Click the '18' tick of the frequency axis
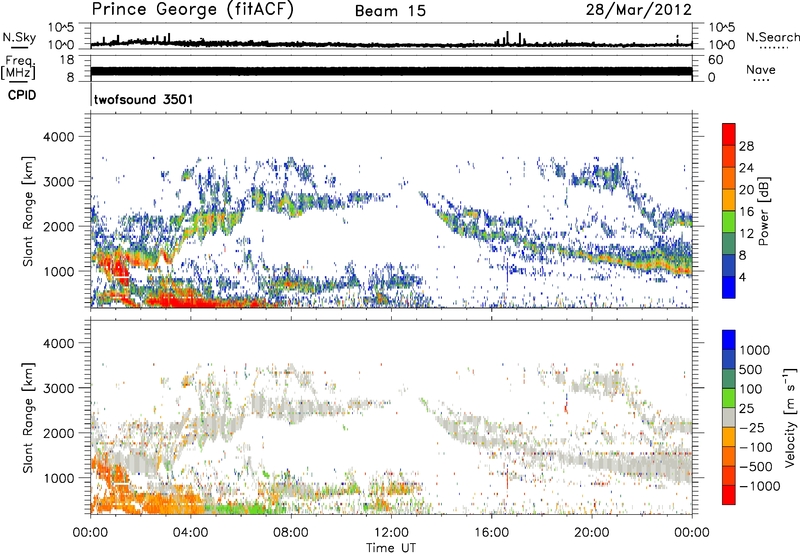The image size is (800, 554). (x=67, y=60)
